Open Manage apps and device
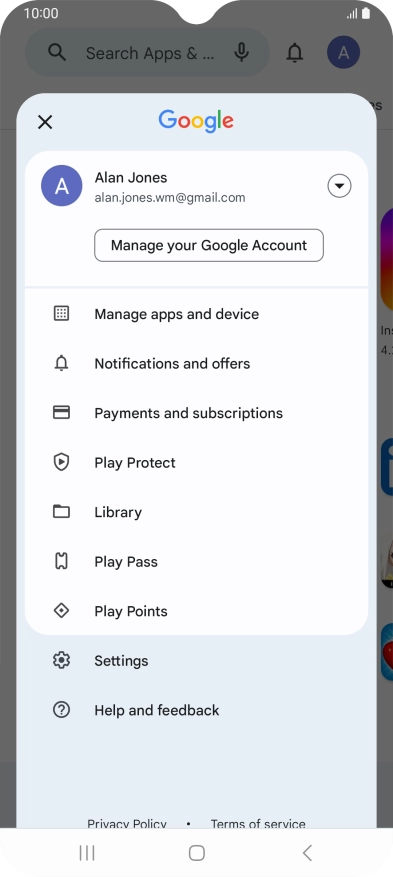The height and width of the screenshot is (877, 393). (196, 314)
